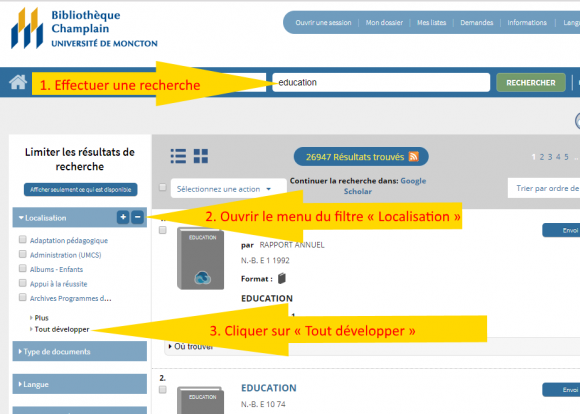Check Albums - Enfants filter
Image resolution: width=580 pixels, height=414 pixels.
pyautogui.click(x=23, y=269)
